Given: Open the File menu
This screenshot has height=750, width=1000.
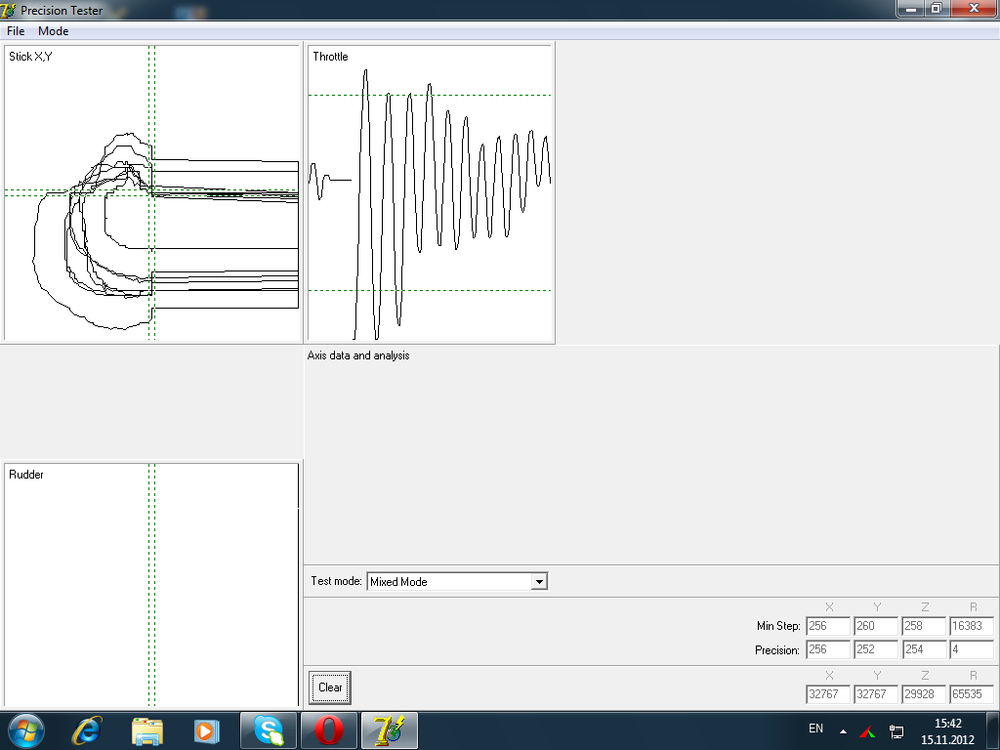Looking at the screenshot, I should 15,31.
